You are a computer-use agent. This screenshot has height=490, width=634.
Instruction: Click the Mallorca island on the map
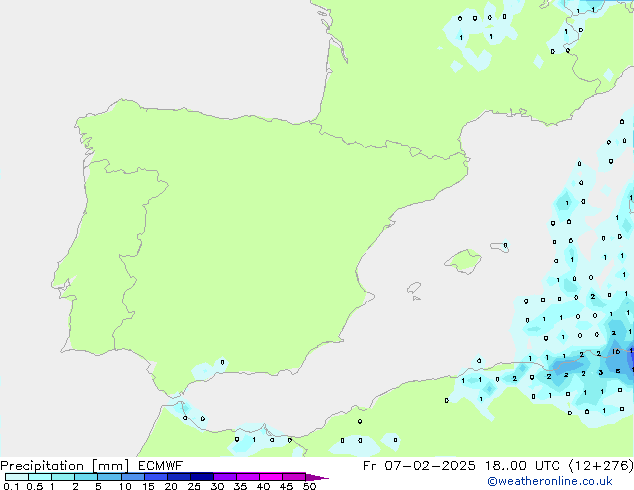[463, 262]
